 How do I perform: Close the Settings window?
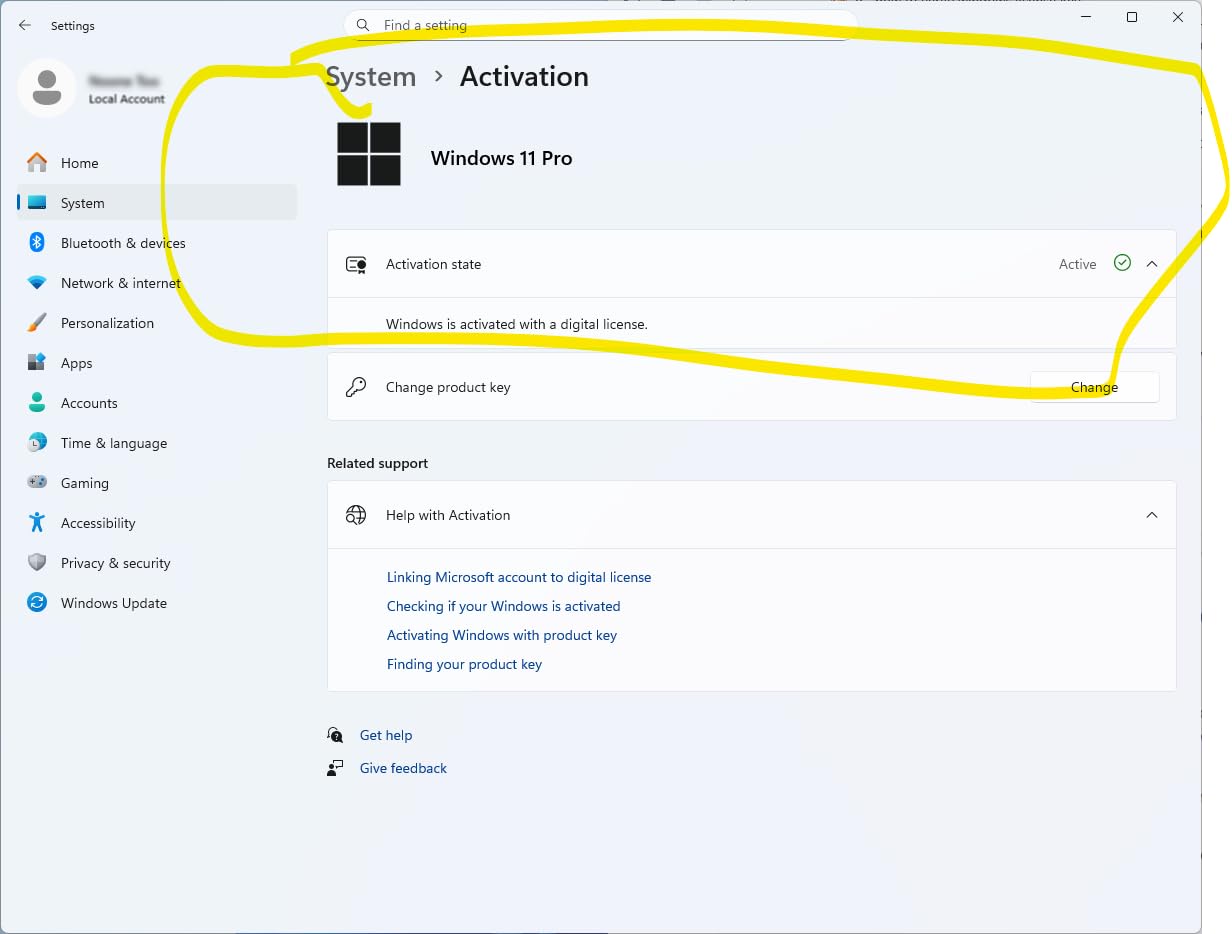1178,17
